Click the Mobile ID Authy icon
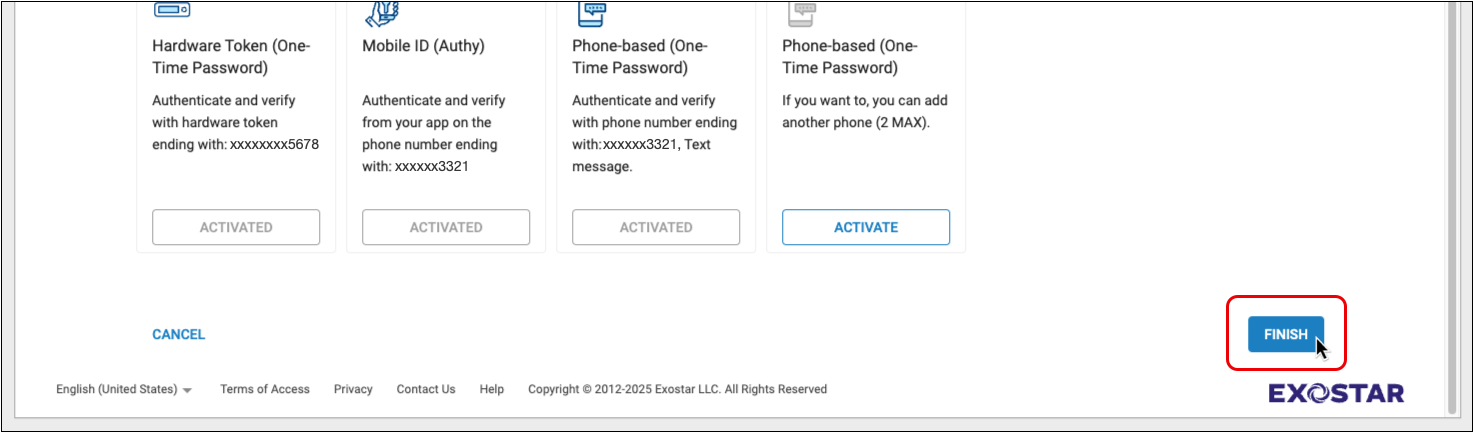Image resolution: width=1473 pixels, height=432 pixels. point(381,11)
